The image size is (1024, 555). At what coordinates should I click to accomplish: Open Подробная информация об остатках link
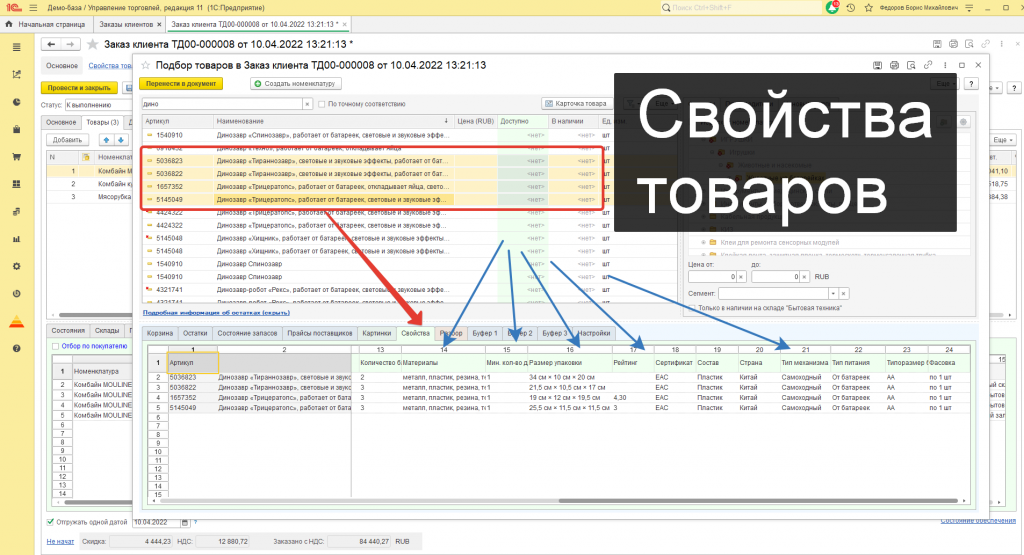coord(216,313)
